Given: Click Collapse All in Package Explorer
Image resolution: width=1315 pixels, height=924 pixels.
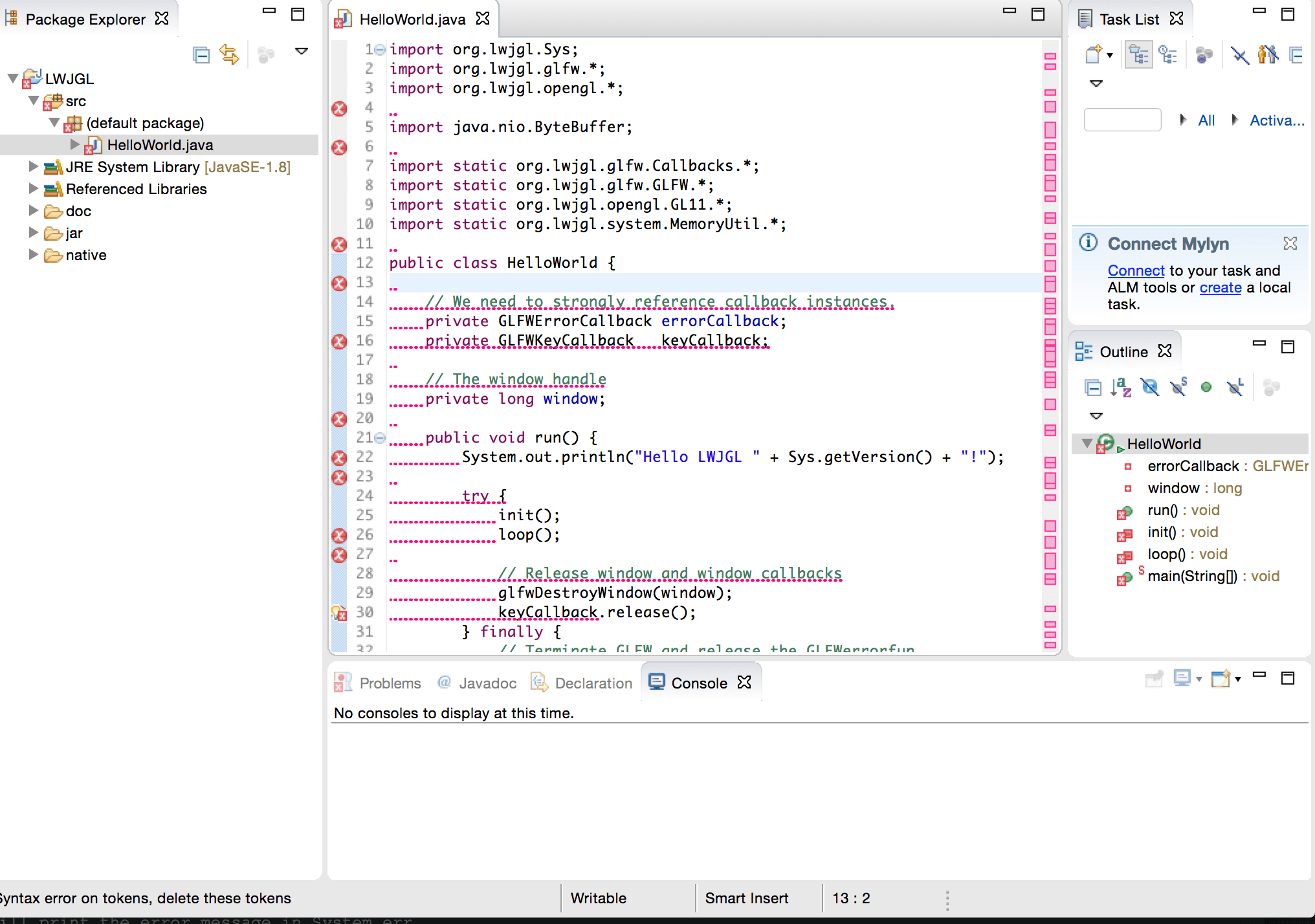Looking at the screenshot, I should 201,55.
